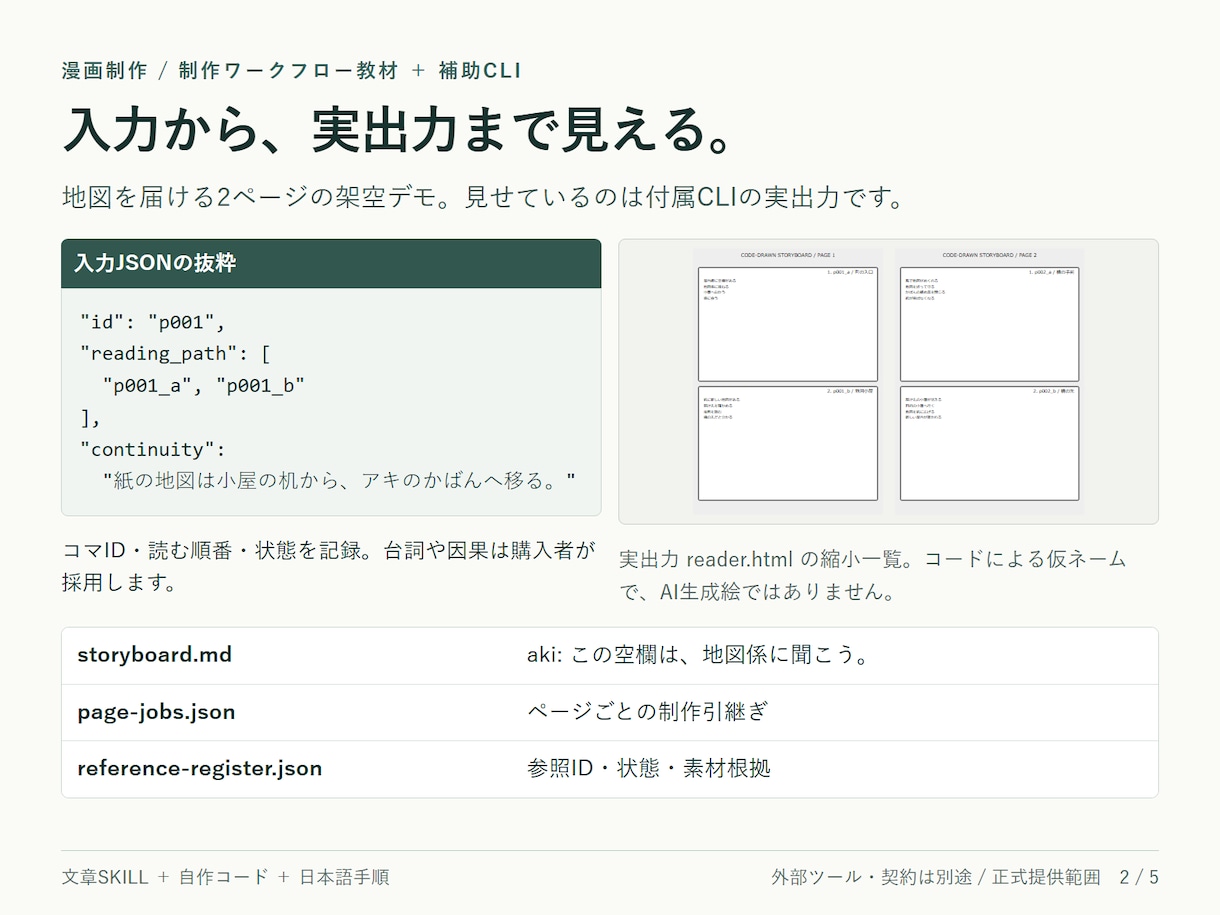Click the code line '"p001_a", "p001_b"'
This screenshot has width=1220, height=915.
(x=204, y=386)
